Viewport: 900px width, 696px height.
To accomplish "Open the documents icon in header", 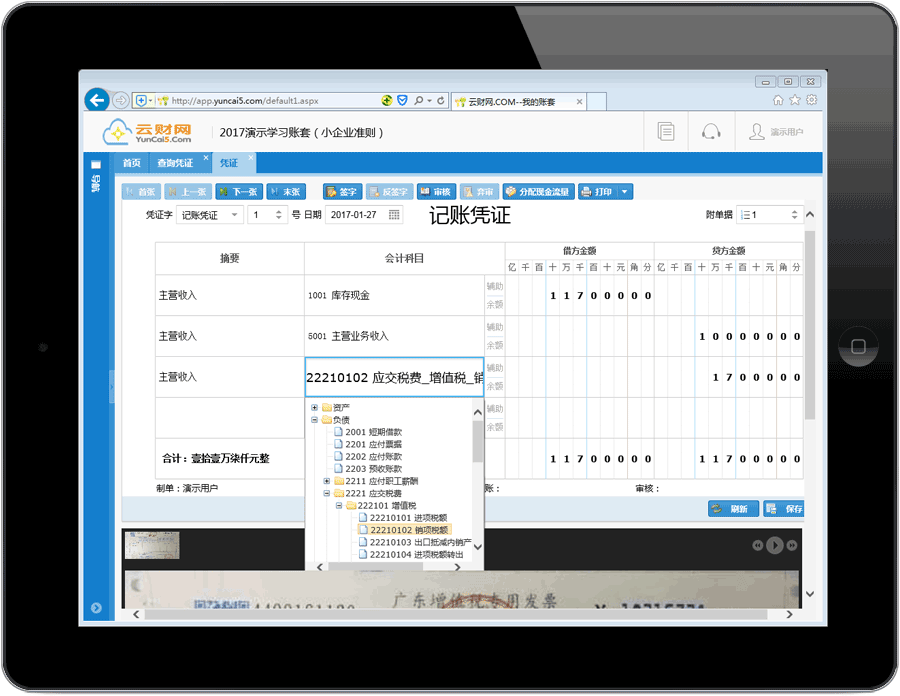I will click(666, 132).
